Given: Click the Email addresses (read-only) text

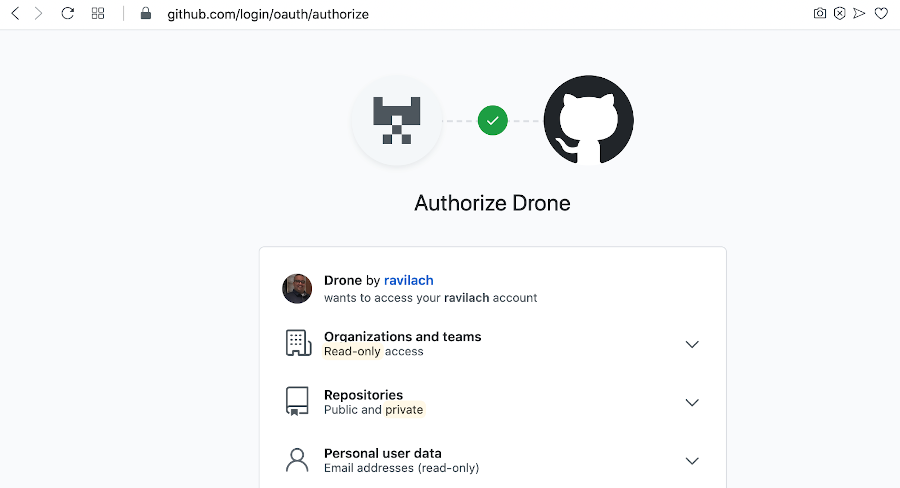Looking at the screenshot, I should coord(401,468).
